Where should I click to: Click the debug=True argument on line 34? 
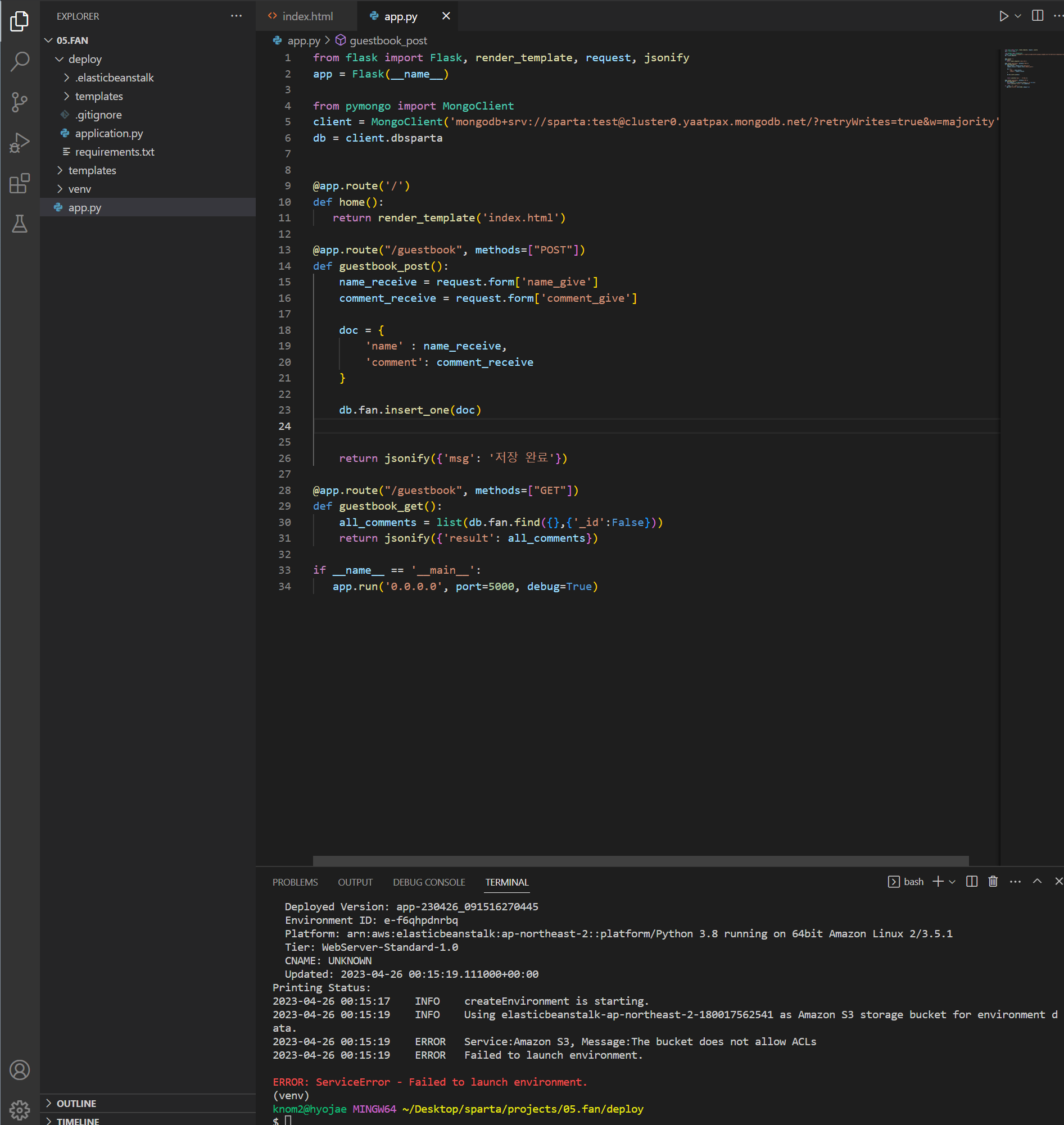[559, 586]
